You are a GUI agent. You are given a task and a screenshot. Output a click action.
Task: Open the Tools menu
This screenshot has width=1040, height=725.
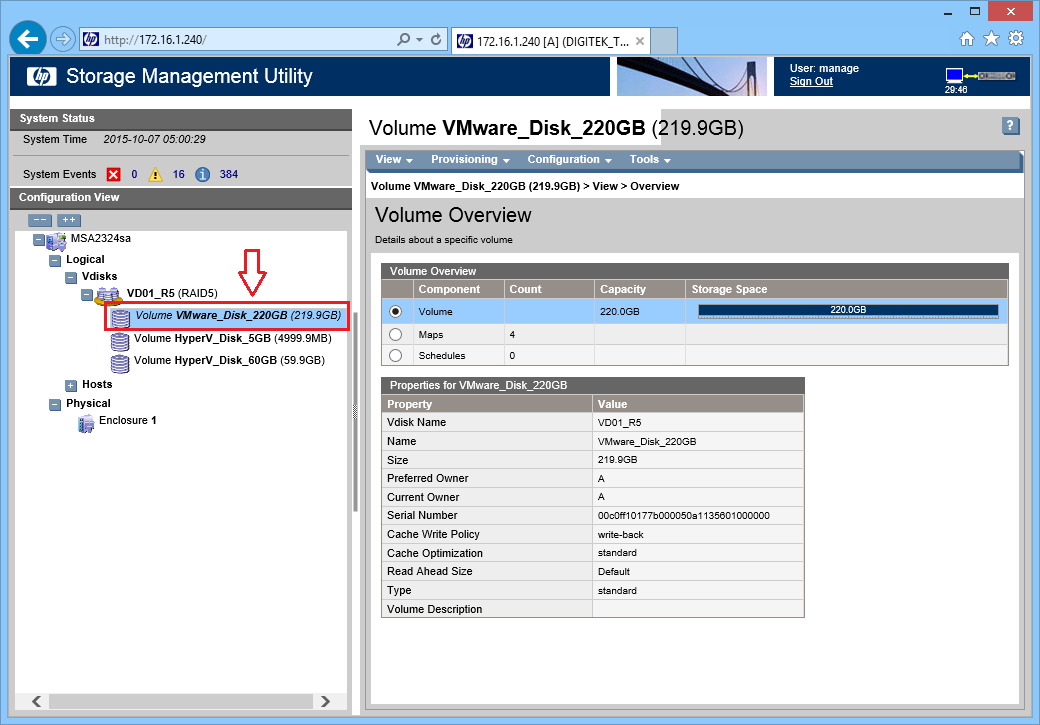(650, 159)
